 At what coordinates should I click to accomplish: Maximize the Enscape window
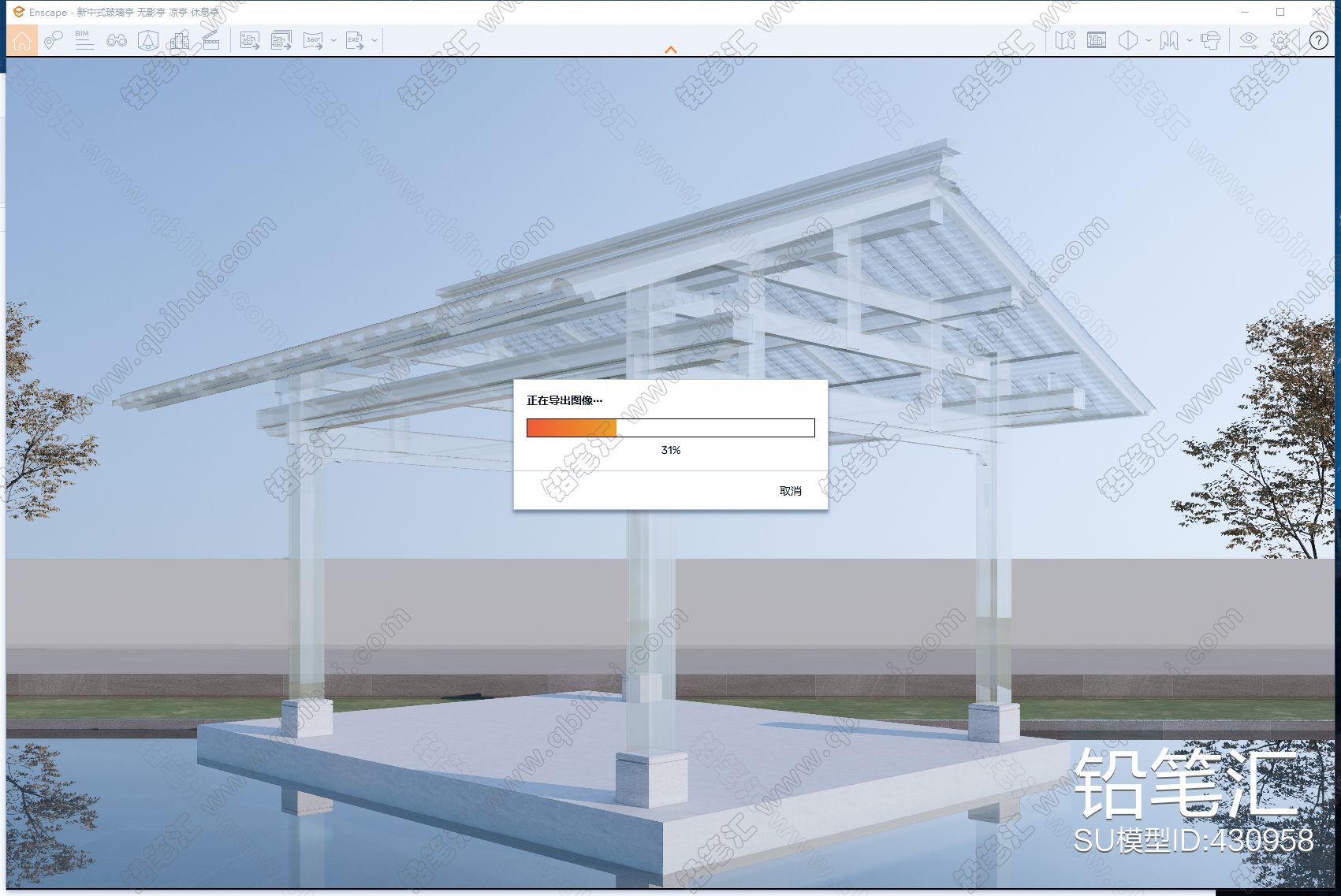click(x=1280, y=12)
